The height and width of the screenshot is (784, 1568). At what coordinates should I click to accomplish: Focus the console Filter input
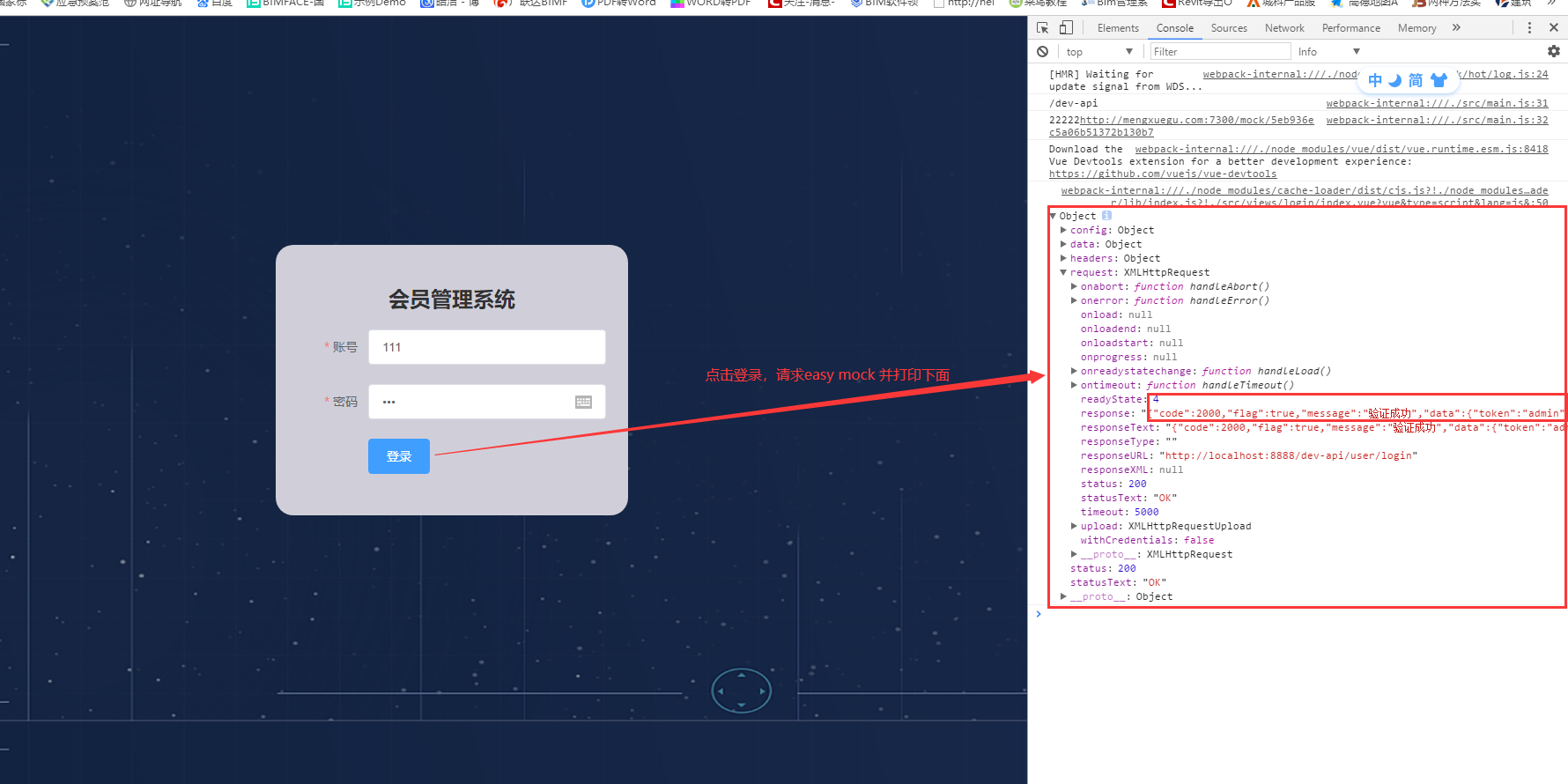click(1220, 52)
